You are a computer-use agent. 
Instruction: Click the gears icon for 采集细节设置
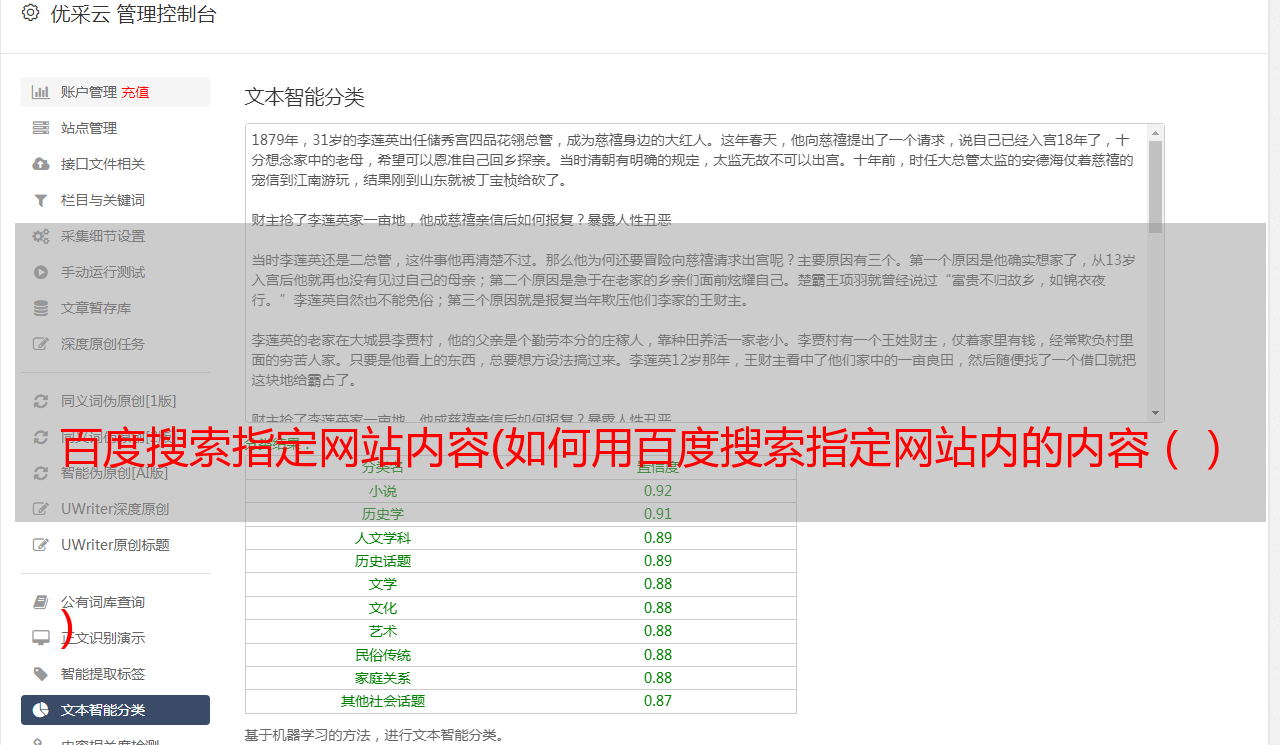point(41,236)
